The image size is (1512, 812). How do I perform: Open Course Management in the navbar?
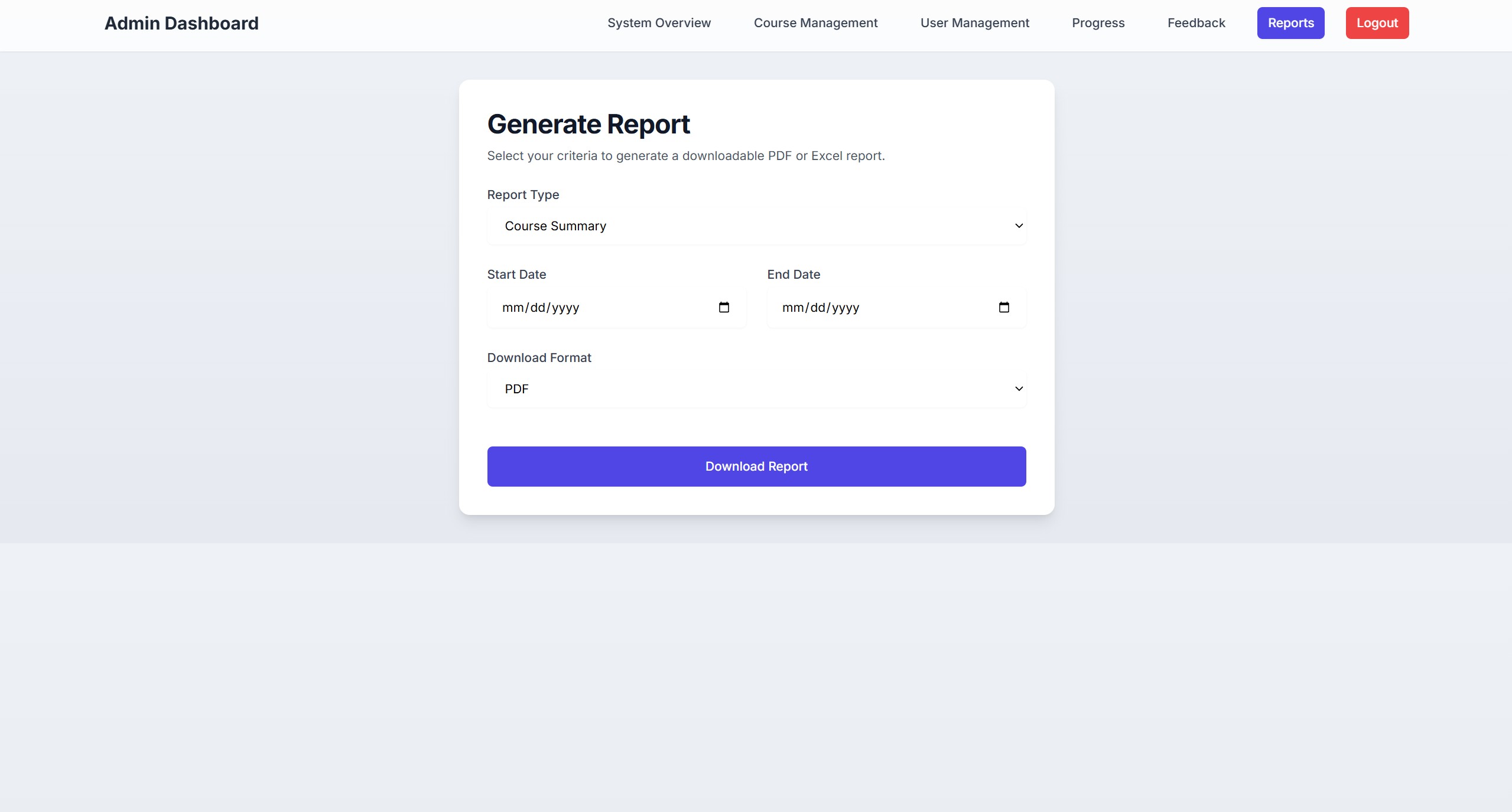pos(815,23)
